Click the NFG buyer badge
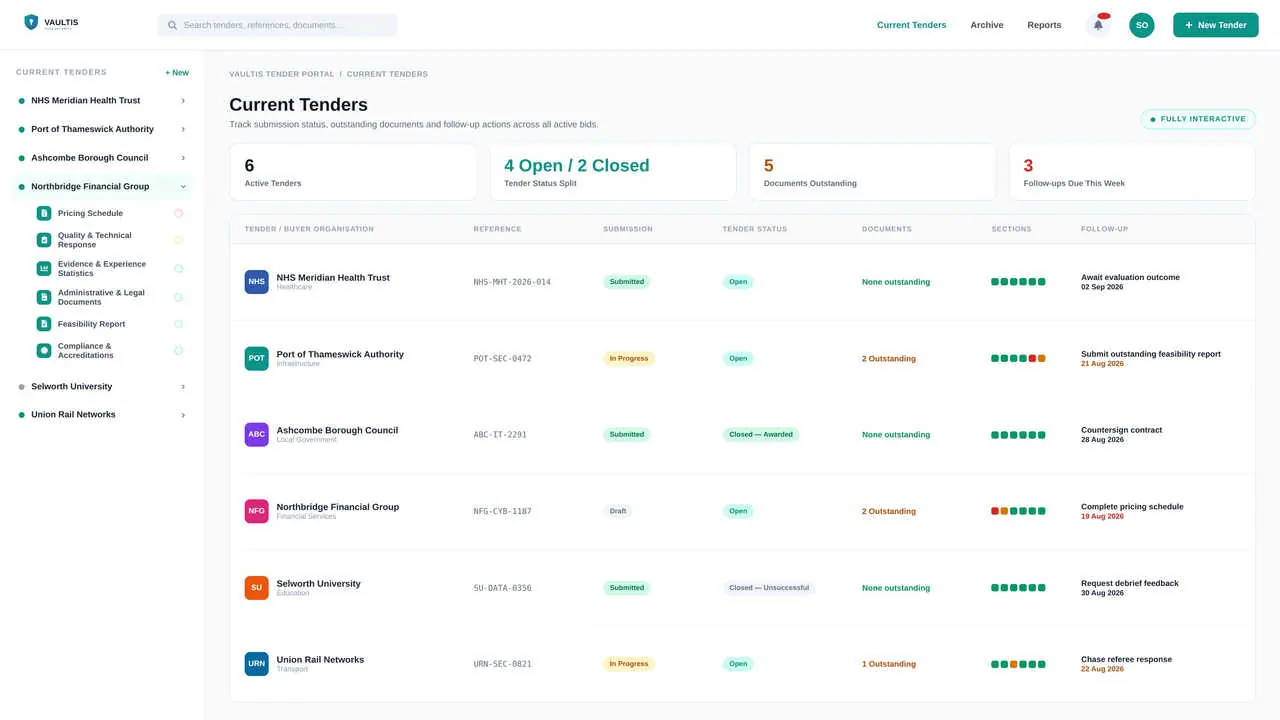The width and height of the screenshot is (1280, 720). (x=257, y=511)
